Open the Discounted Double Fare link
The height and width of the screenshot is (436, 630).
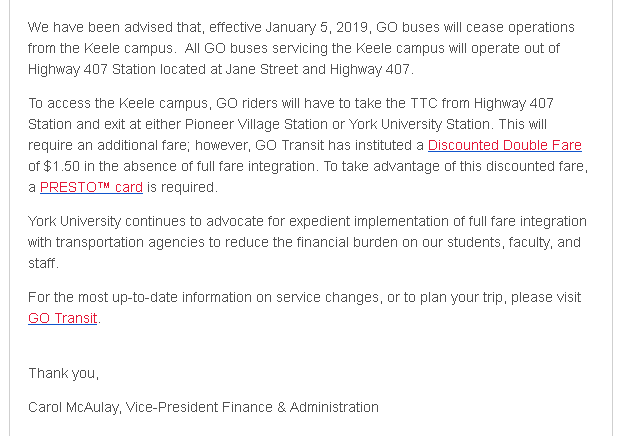pos(504,146)
